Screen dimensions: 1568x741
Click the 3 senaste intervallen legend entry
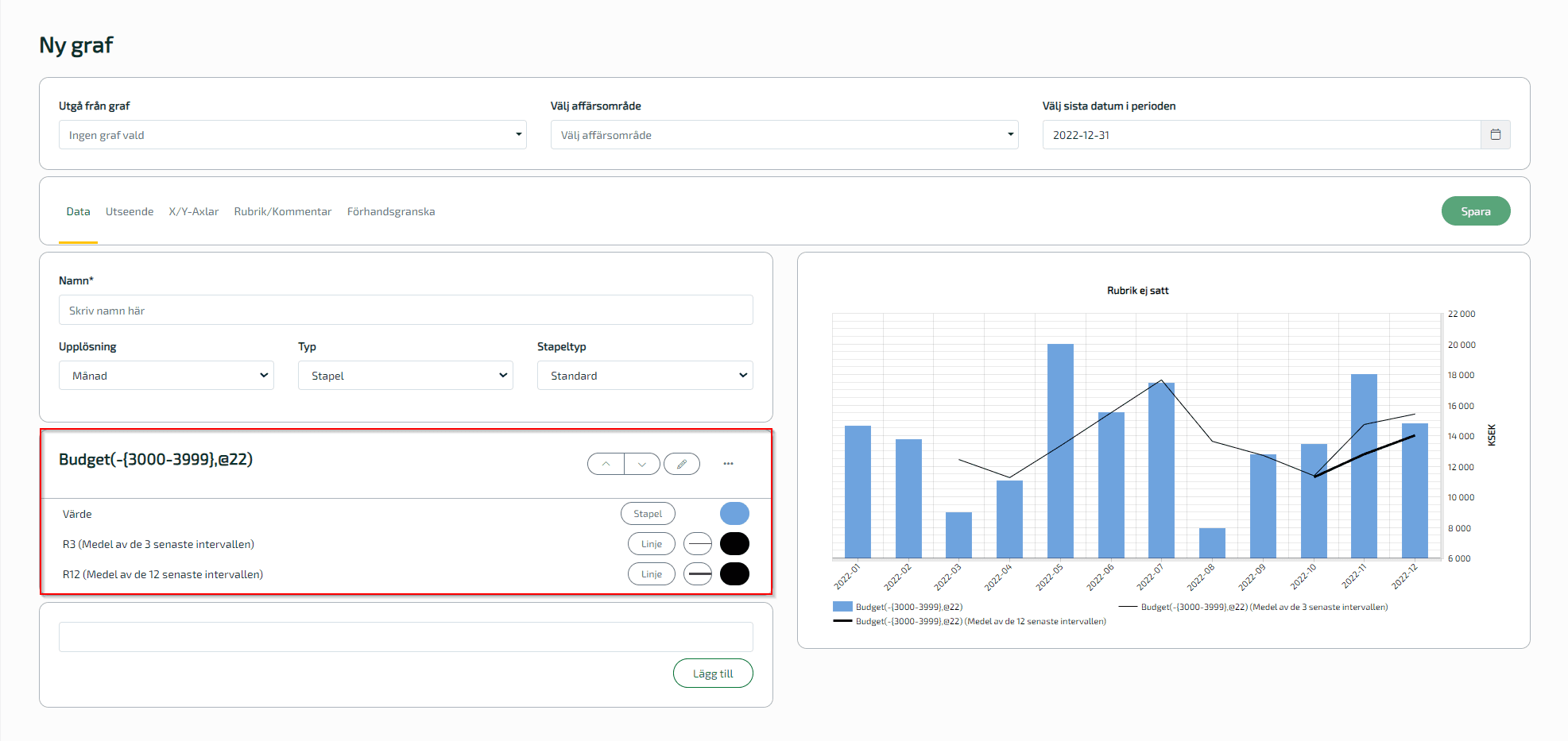tap(1253, 607)
